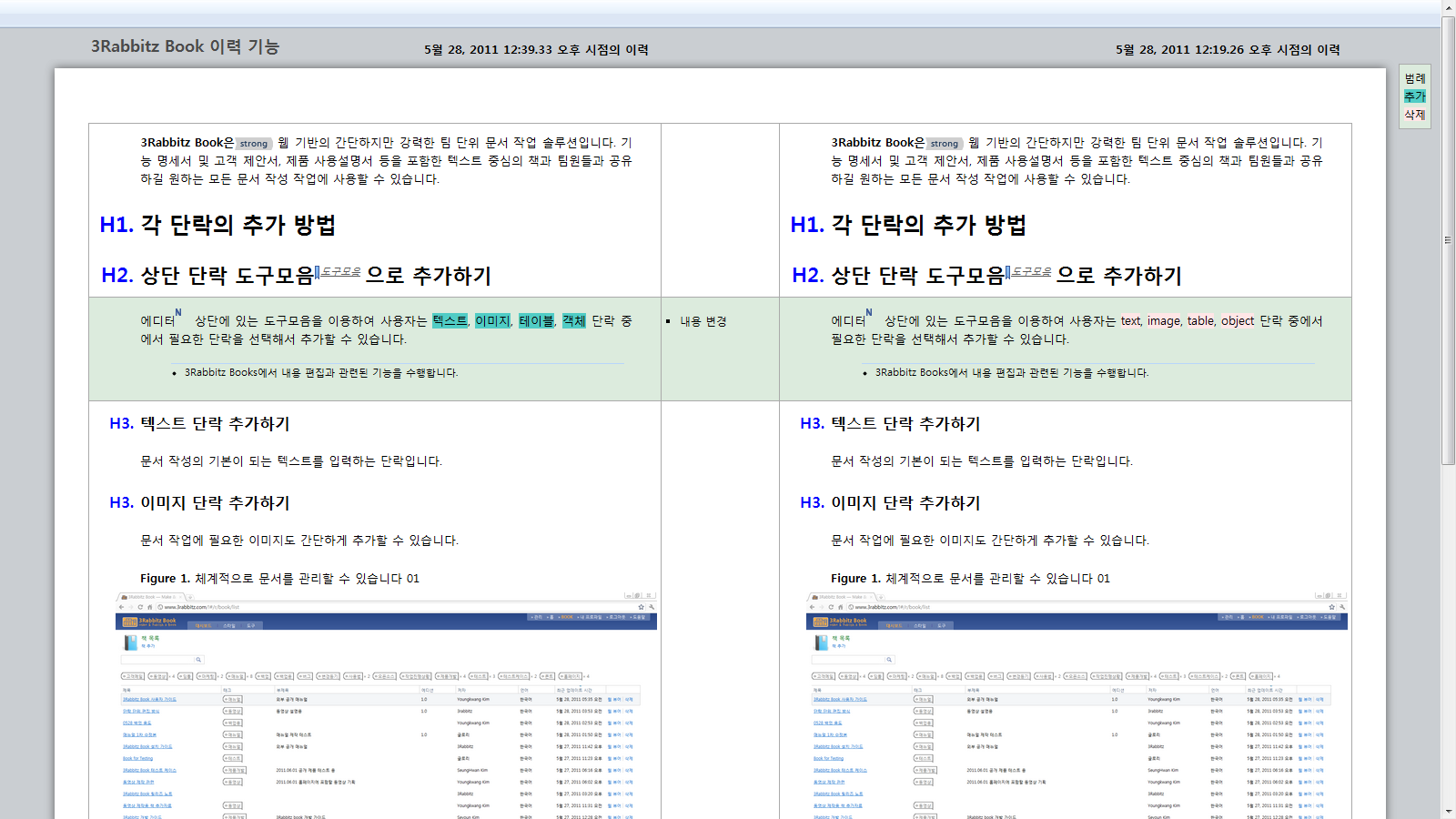Click the N note marker after 에디터 in left column
1456x819 pixels.
(x=178, y=313)
